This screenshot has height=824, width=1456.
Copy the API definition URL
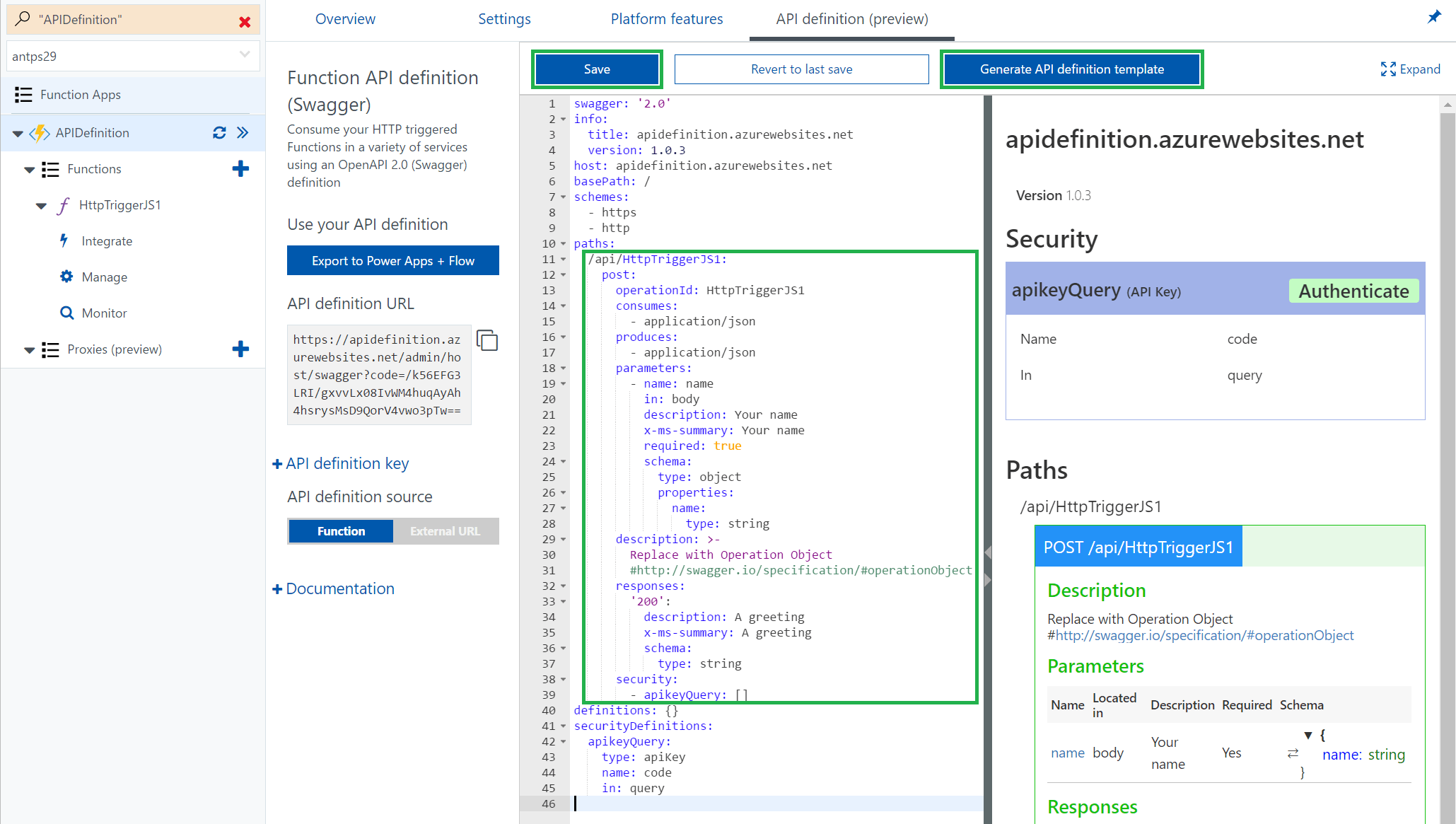tap(487, 340)
